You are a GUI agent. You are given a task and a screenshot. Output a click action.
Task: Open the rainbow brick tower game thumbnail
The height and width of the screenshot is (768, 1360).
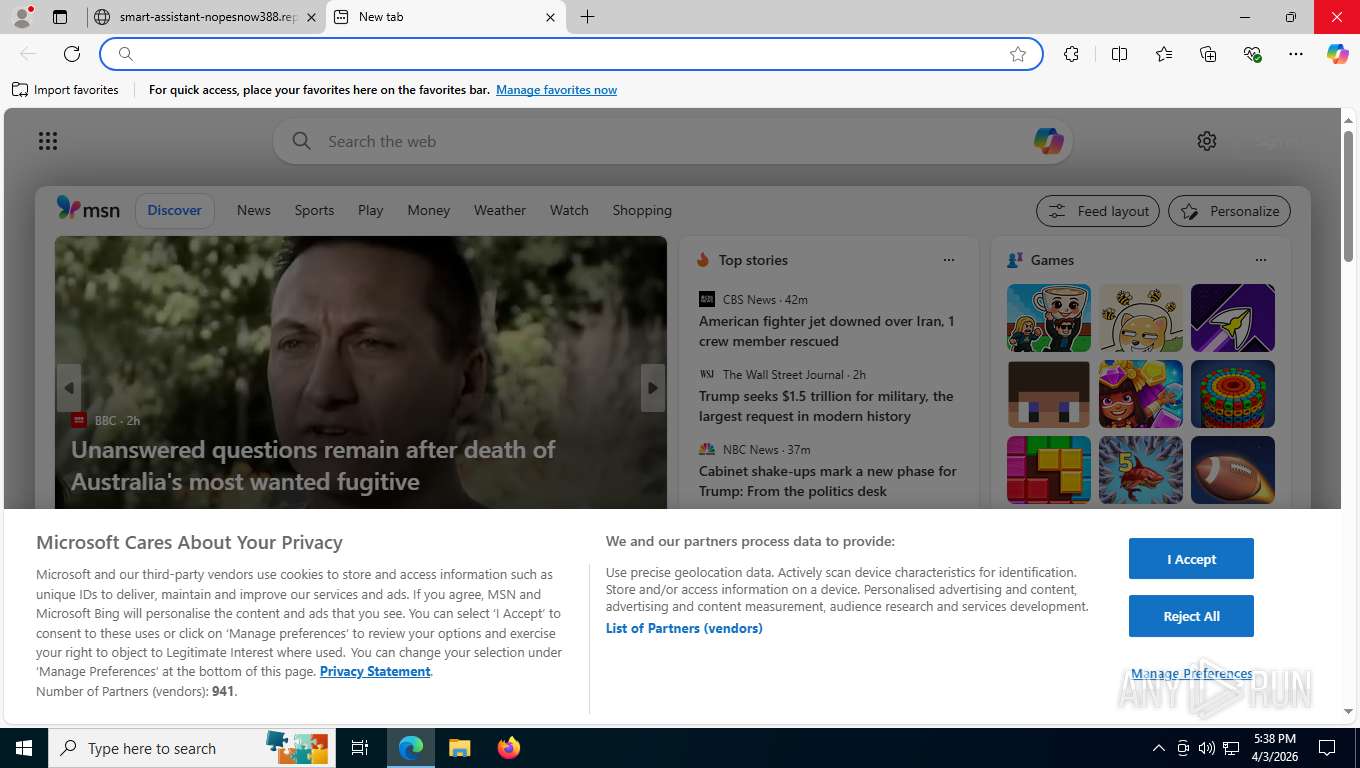1233,394
